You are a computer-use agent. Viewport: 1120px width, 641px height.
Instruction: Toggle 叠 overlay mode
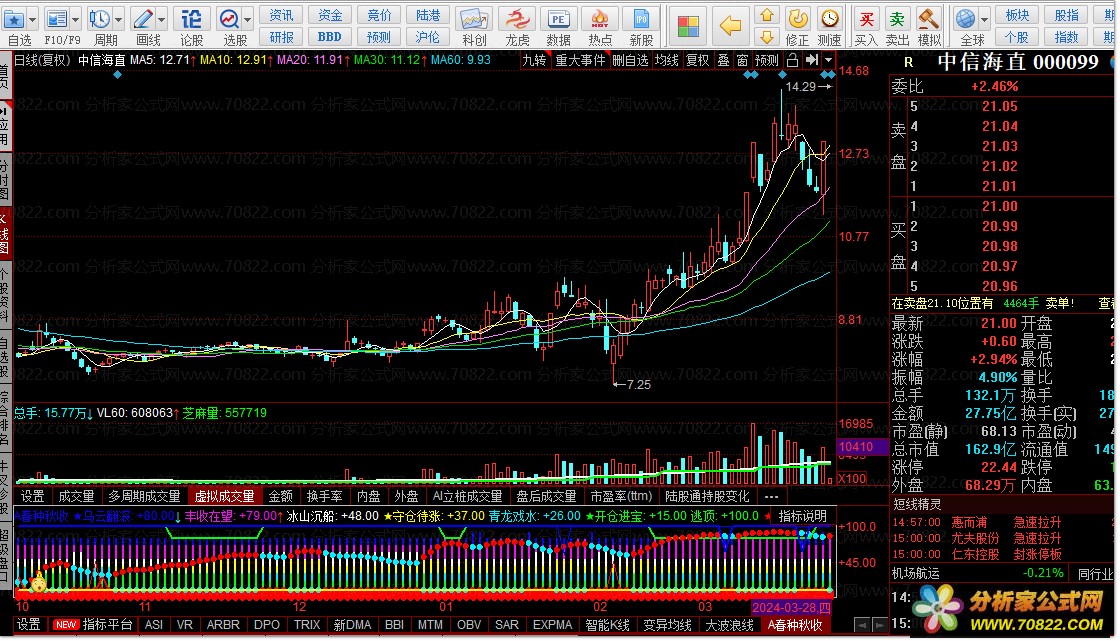(x=724, y=61)
